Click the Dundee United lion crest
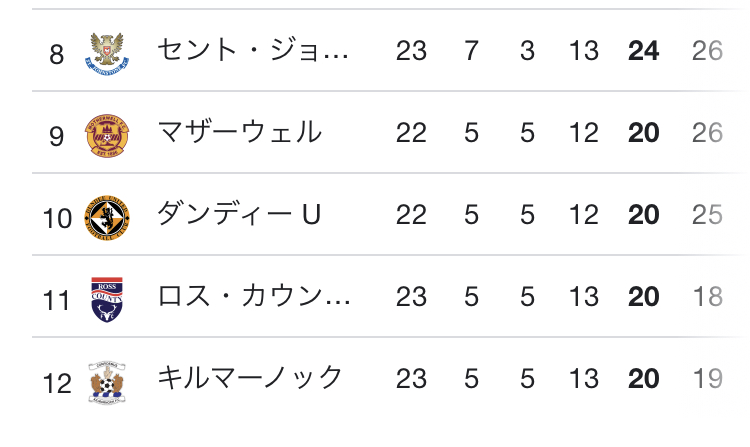The width and height of the screenshot is (750, 447). coord(107,218)
